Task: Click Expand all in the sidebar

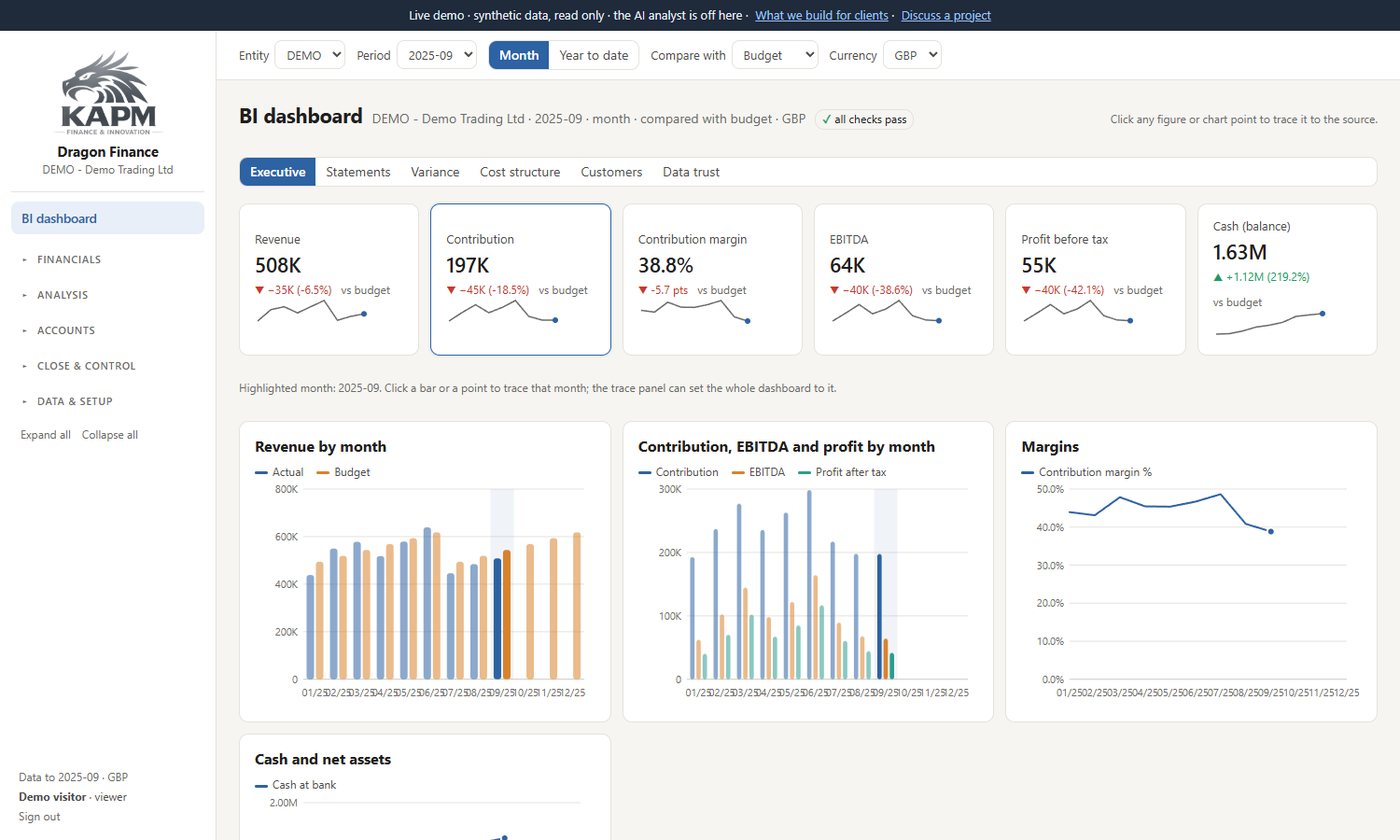Action: tap(46, 435)
